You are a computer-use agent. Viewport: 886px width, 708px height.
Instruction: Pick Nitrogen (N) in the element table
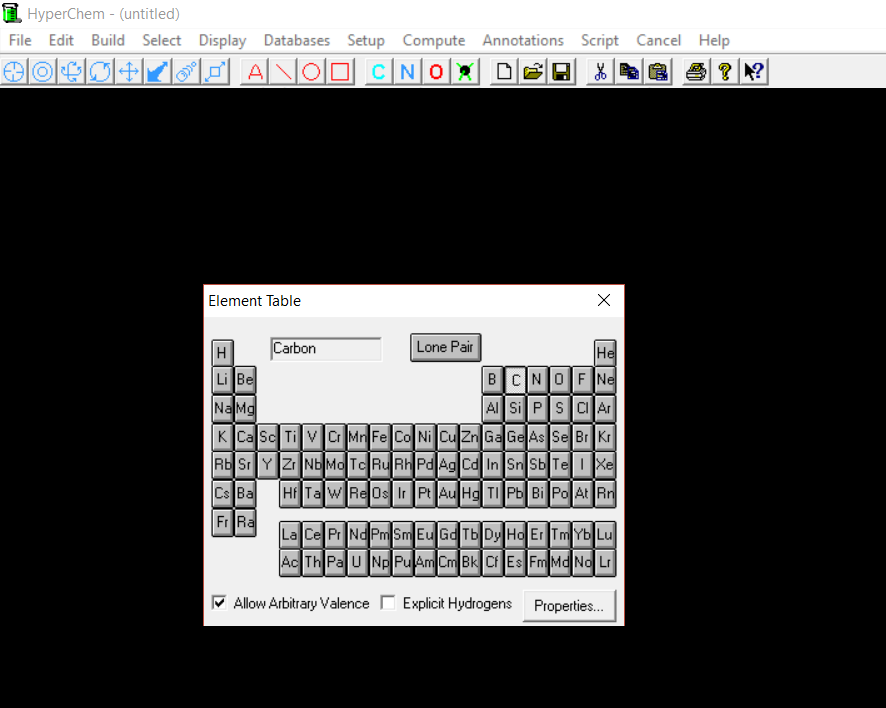(x=537, y=380)
